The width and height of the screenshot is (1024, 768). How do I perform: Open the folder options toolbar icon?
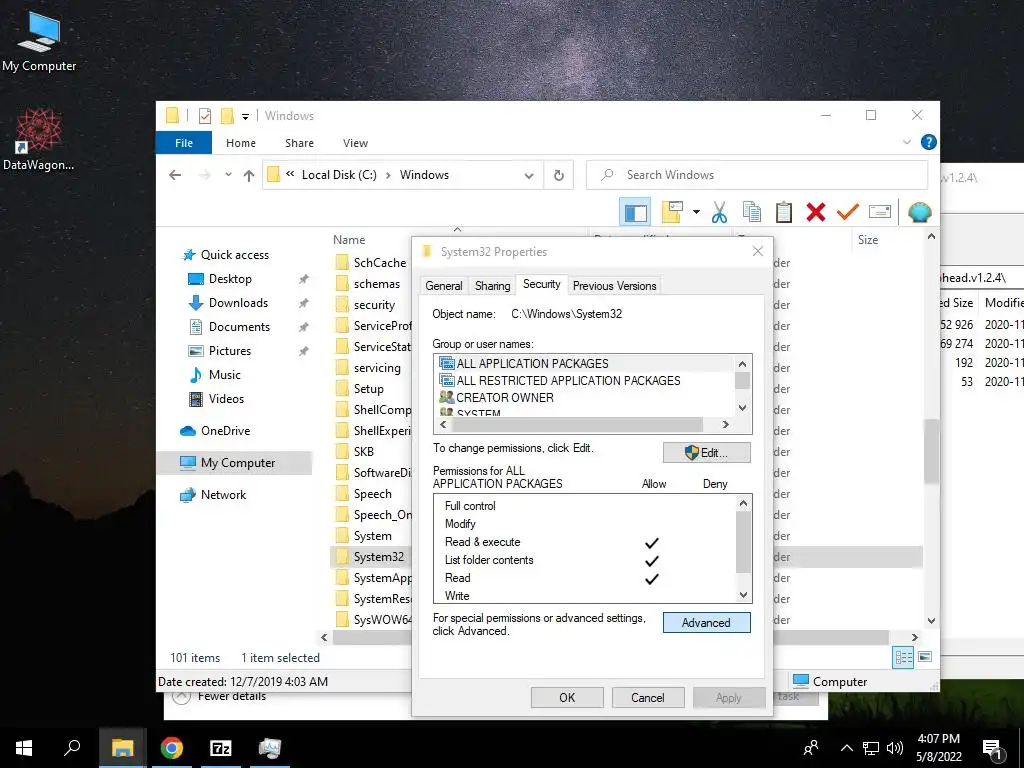tap(672, 212)
